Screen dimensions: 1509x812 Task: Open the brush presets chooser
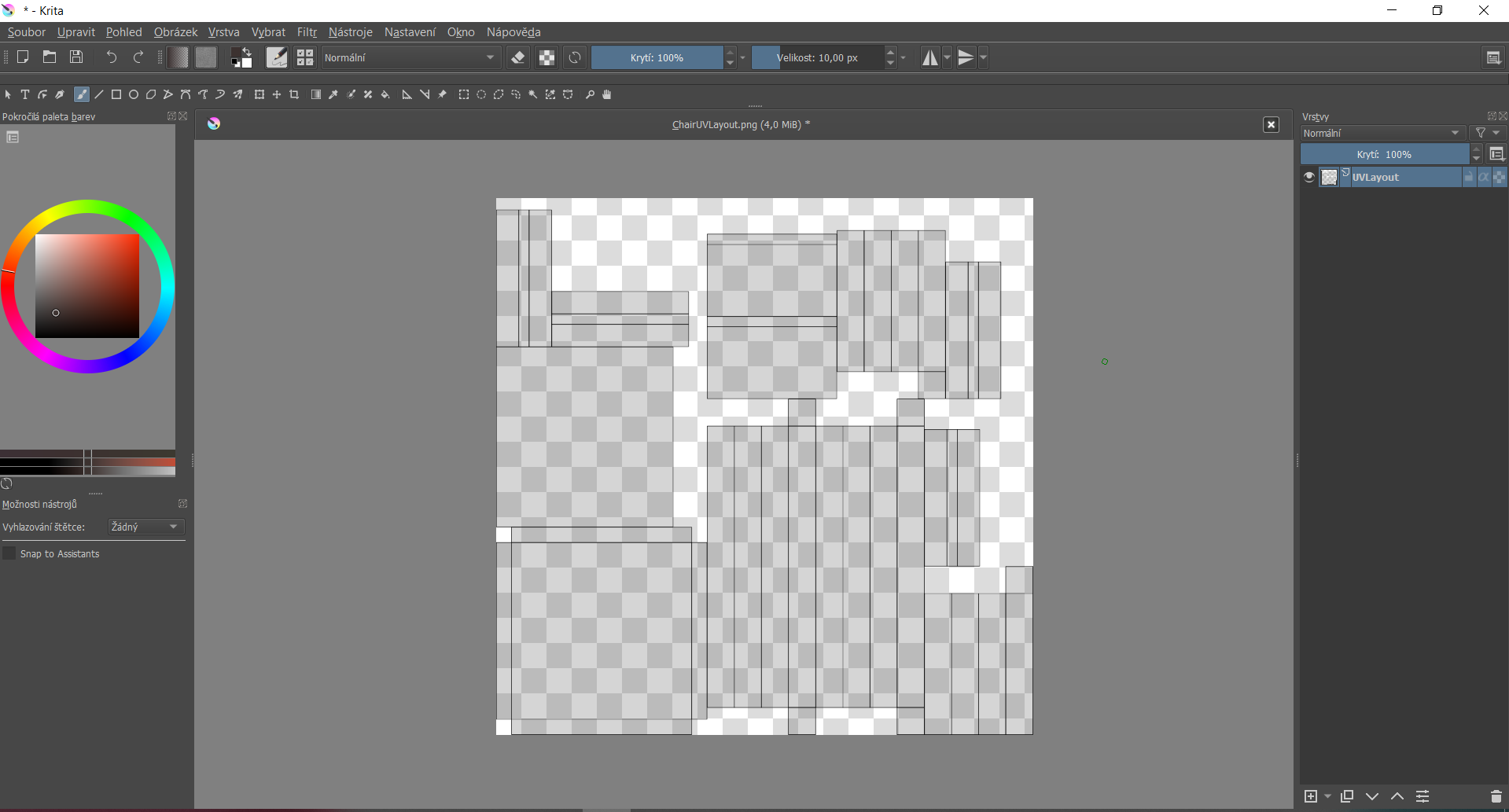click(305, 57)
